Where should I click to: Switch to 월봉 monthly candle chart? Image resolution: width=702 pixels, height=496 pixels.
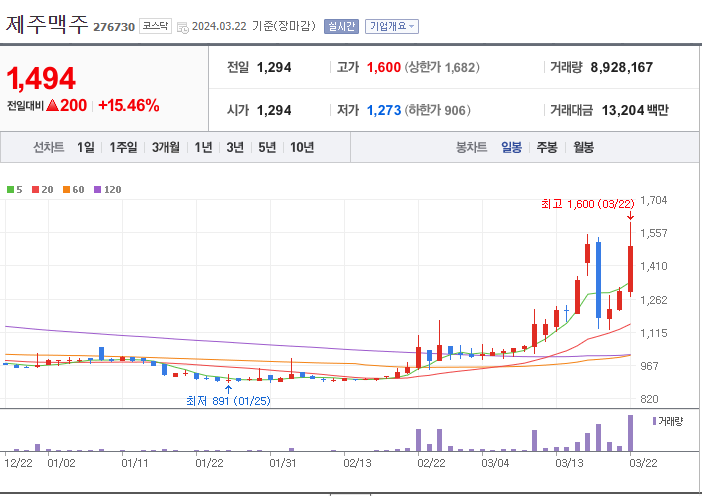coord(583,147)
